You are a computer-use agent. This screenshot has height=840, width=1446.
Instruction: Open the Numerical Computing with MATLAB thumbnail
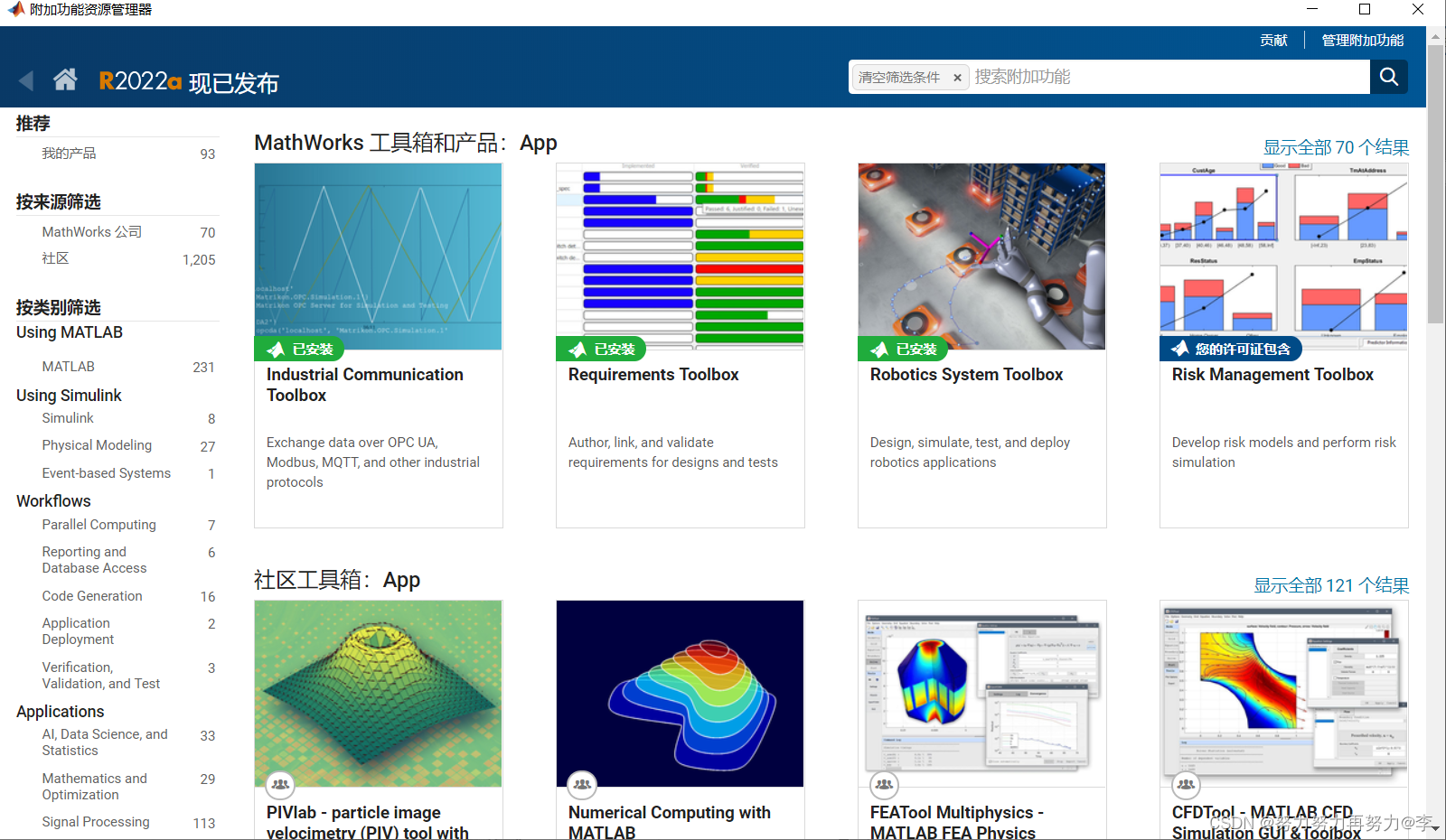[x=680, y=694]
